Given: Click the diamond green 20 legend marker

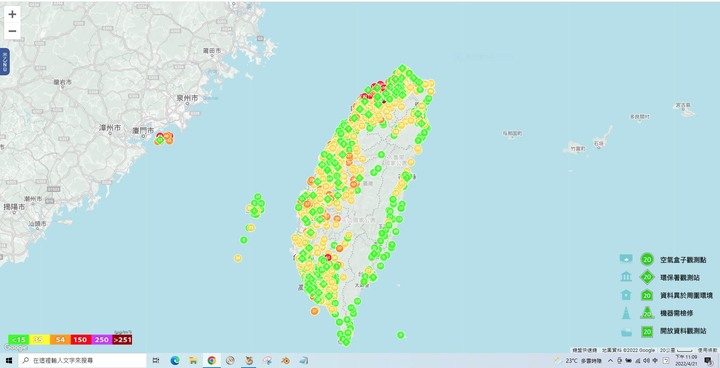Looking at the screenshot, I should pyautogui.click(x=647, y=277).
